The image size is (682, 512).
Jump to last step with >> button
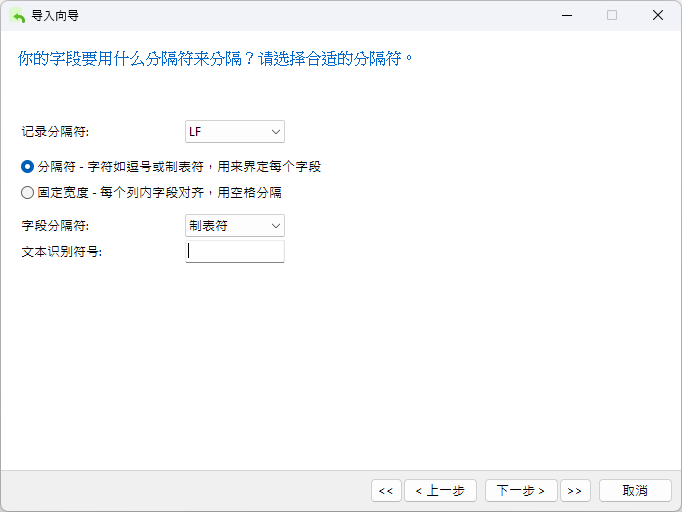[x=575, y=491]
